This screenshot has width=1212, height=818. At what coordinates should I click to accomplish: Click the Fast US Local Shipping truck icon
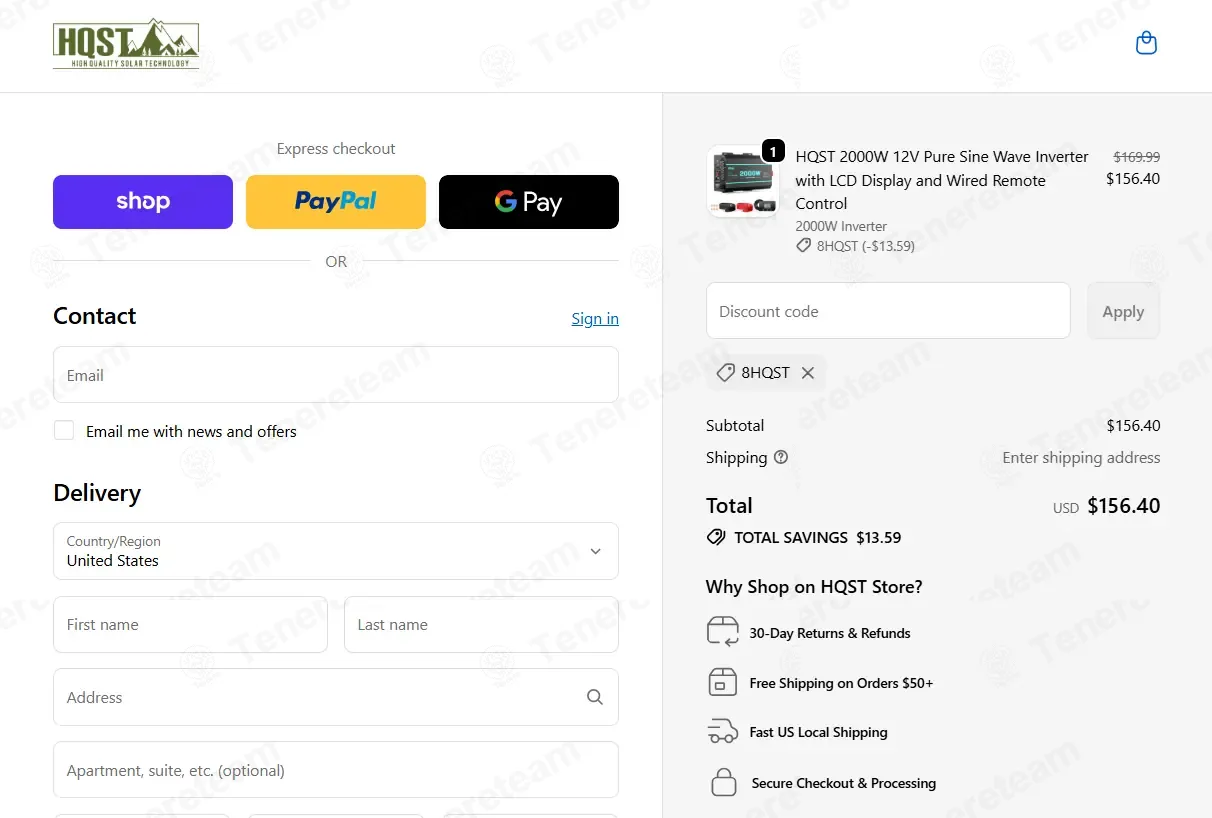[722, 732]
